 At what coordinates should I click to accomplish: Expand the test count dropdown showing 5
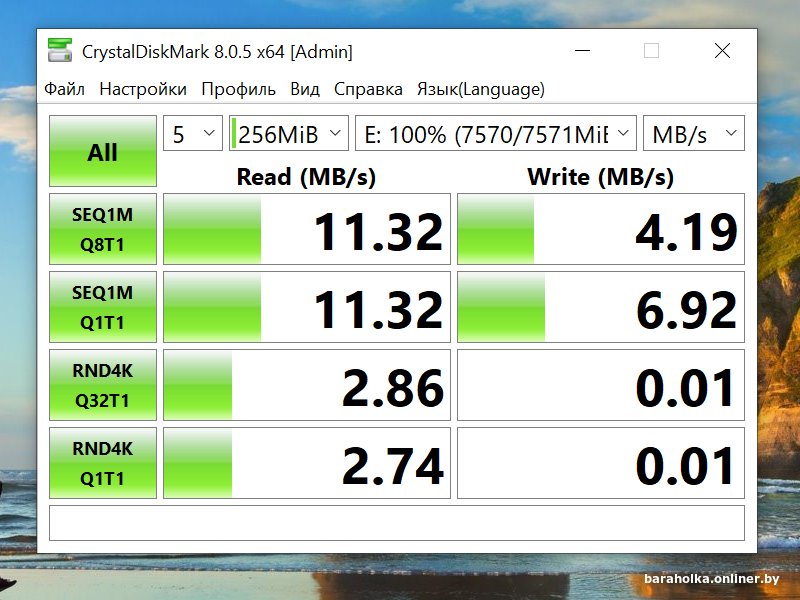point(193,133)
